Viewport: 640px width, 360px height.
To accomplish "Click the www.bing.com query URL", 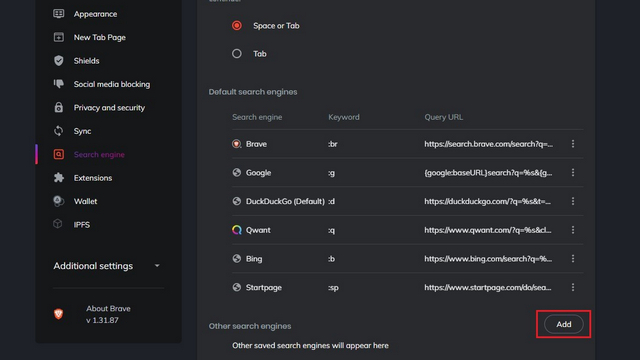I will point(488,259).
